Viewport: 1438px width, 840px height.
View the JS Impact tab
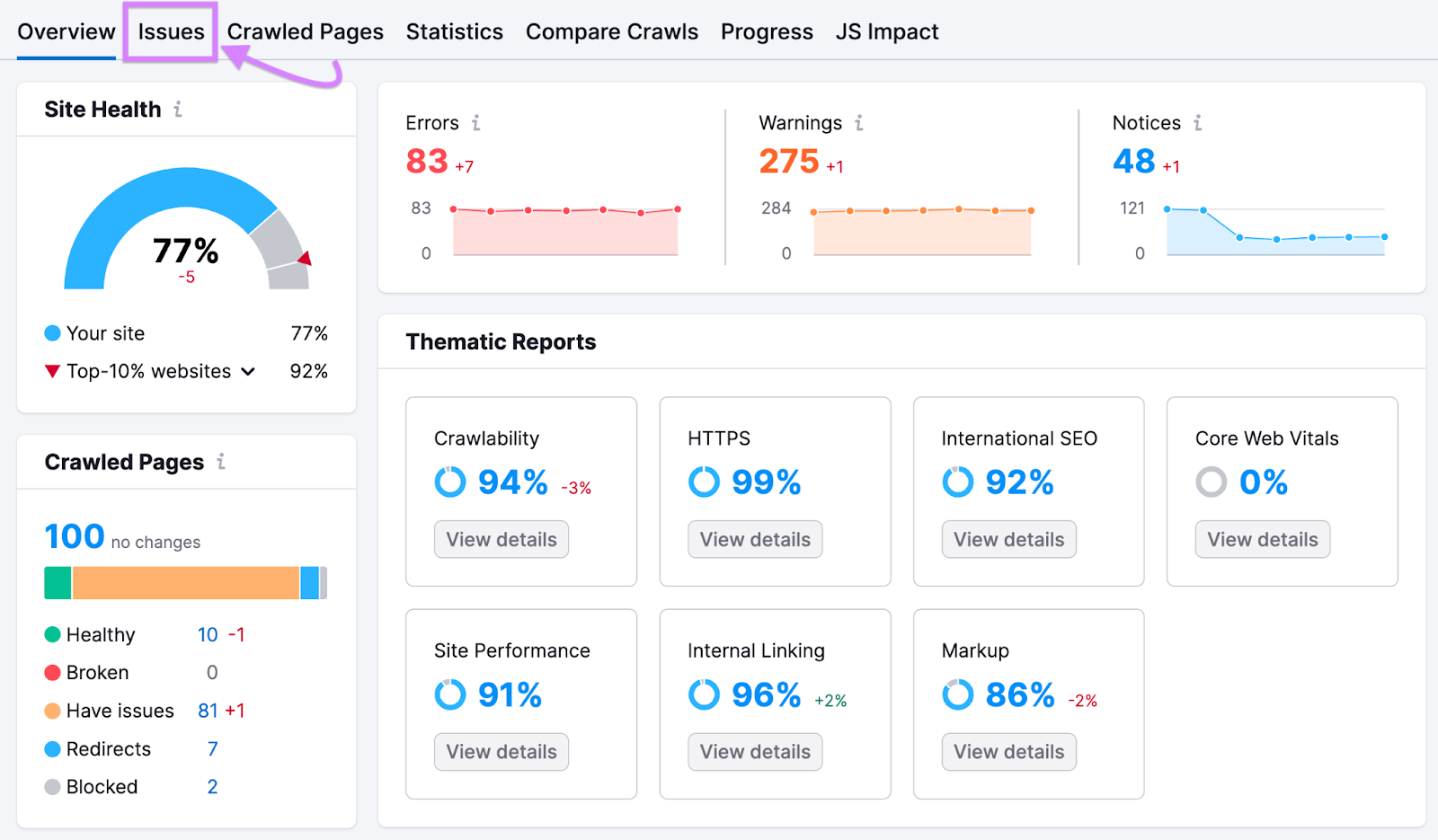886,31
